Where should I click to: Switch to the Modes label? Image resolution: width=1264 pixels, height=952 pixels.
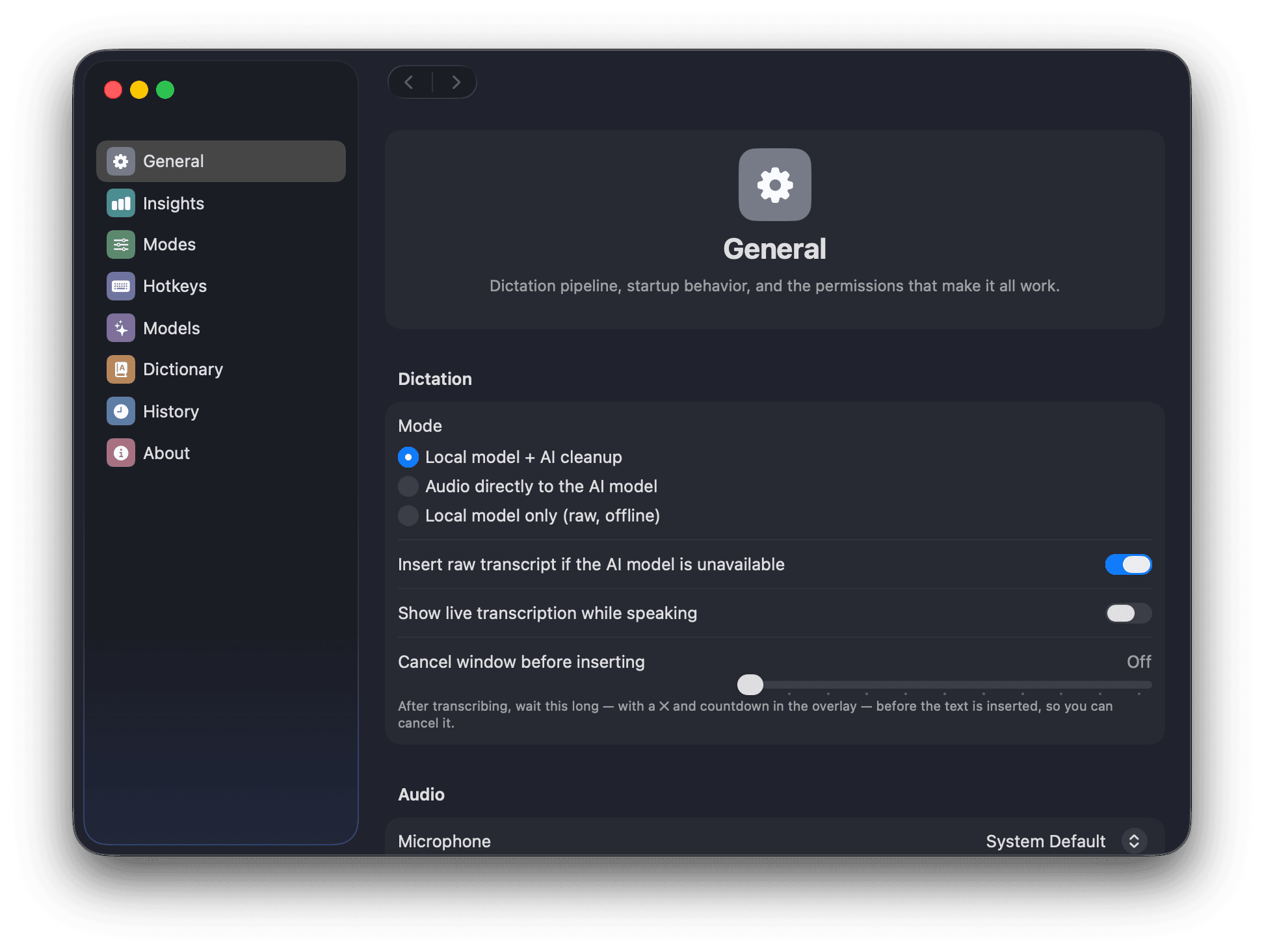tap(169, 245)
